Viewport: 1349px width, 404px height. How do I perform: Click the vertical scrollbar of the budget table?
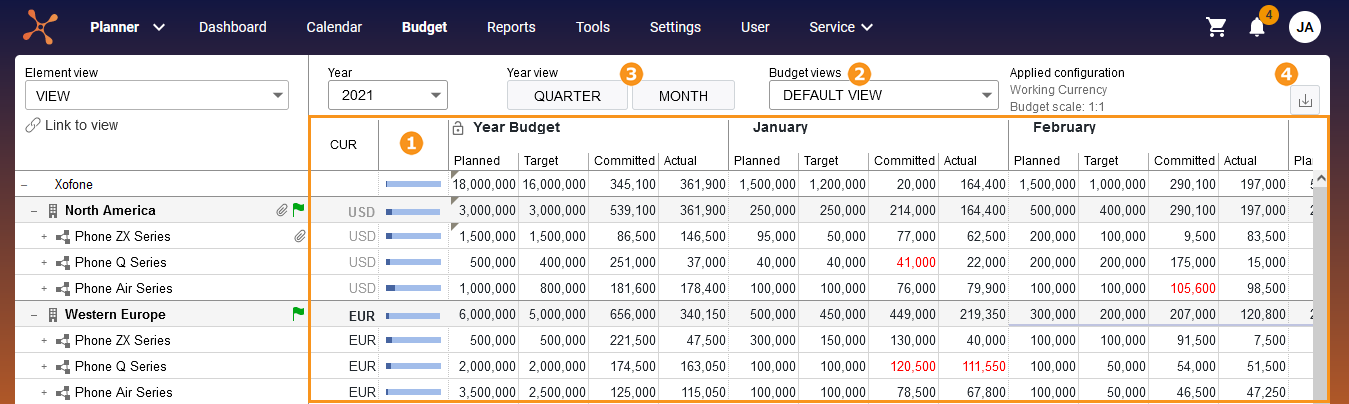coord(1320,285)
